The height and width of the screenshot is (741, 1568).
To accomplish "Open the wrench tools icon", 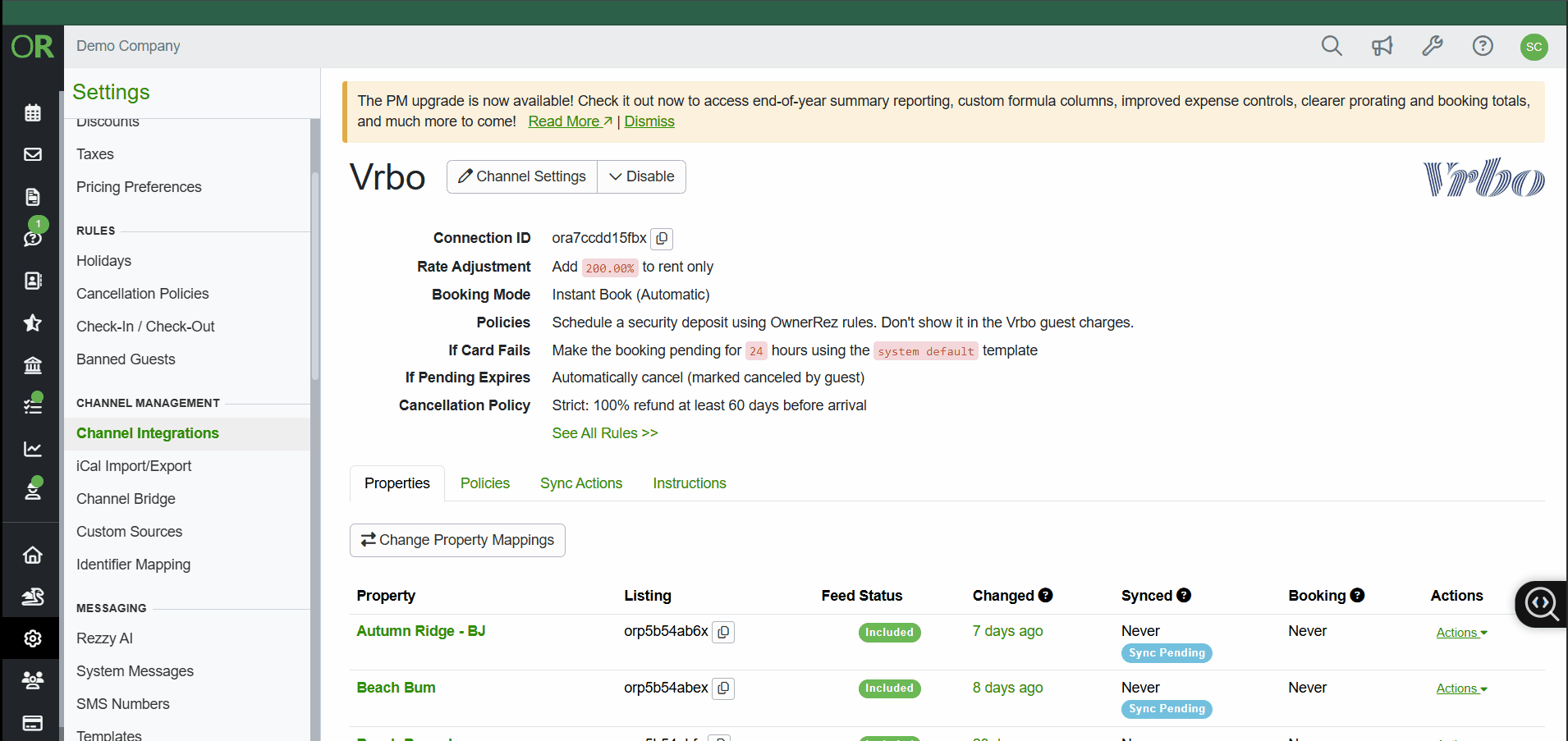I will (1432, 46).
